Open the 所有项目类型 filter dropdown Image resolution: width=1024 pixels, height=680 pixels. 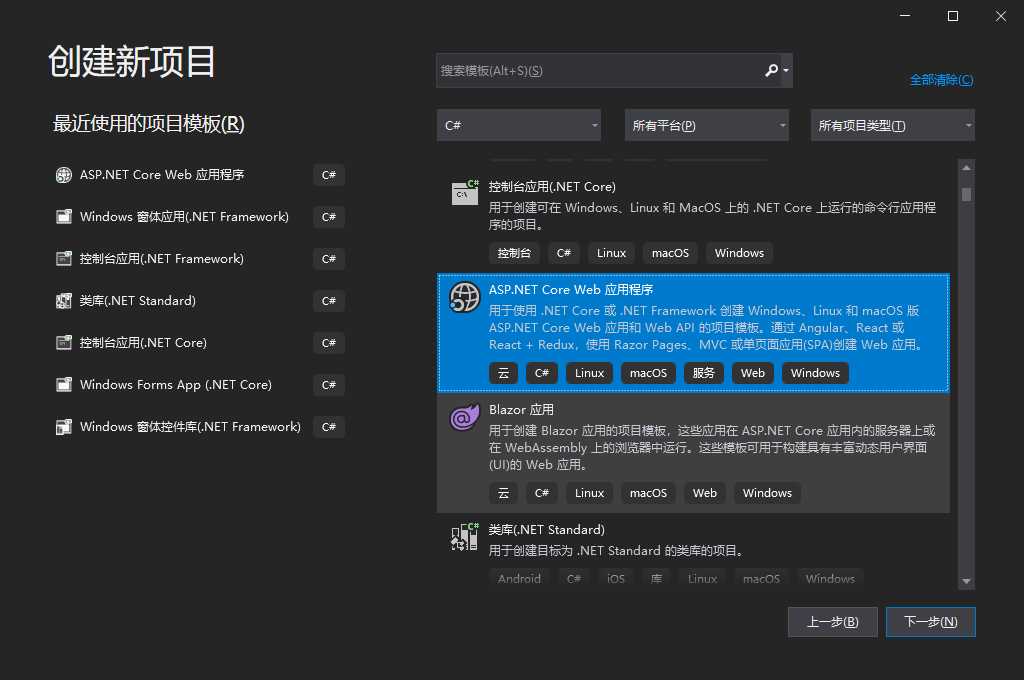coord(893,125)
